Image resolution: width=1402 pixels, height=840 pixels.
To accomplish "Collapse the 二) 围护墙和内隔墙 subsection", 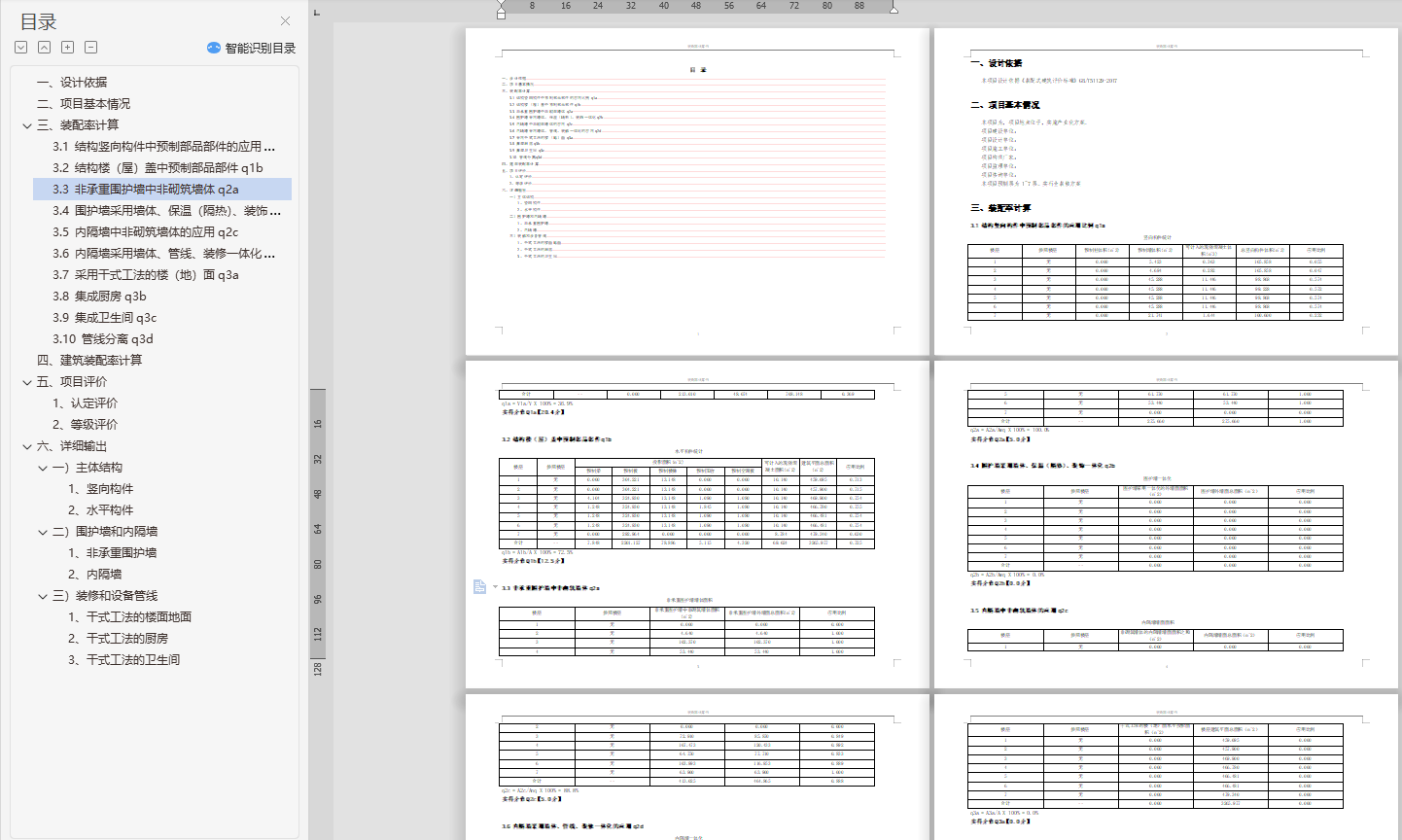I will coord(43,532).
